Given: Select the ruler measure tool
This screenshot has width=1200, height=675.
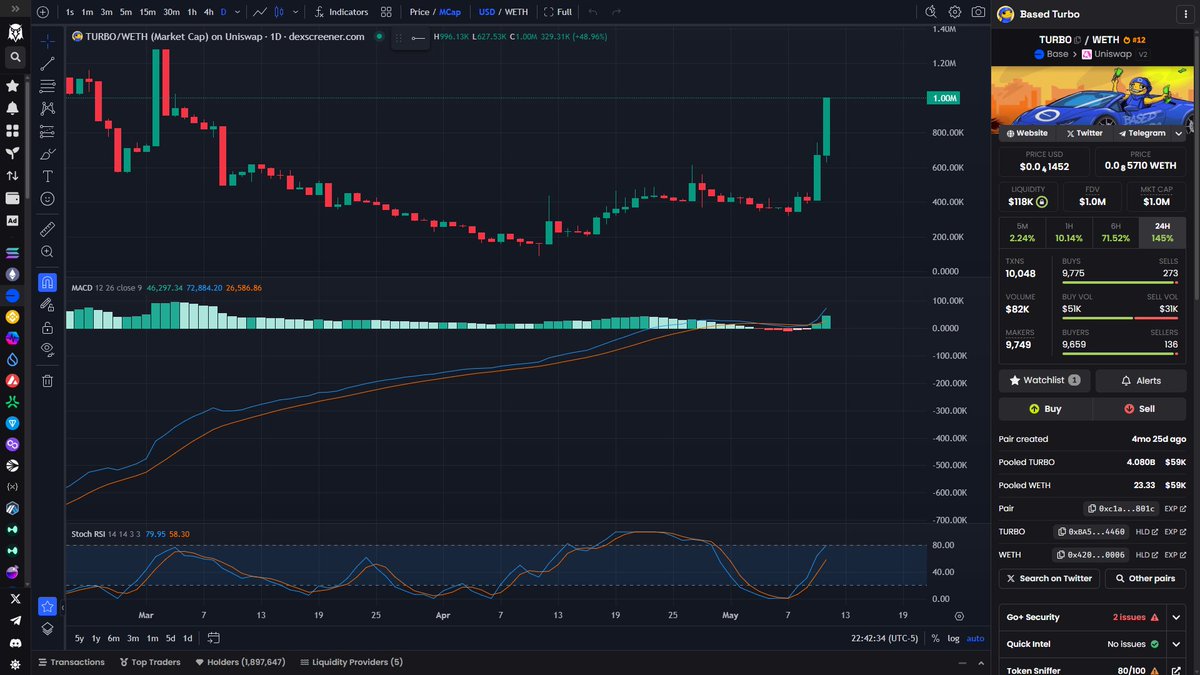Looking at the screenshot, I should pos(47,229).
